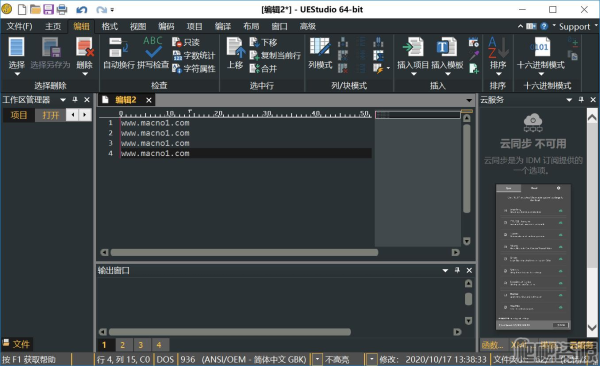Open 字符属性 character properties
Screen dimensions: 600x366
(194, 69)
